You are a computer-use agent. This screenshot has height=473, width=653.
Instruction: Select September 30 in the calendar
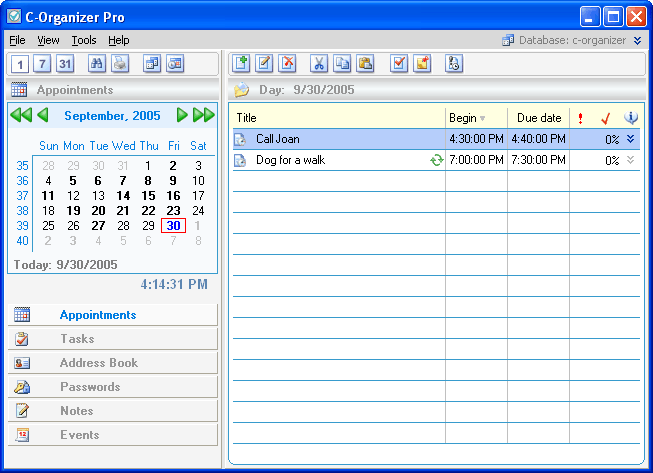click(173, 226)
